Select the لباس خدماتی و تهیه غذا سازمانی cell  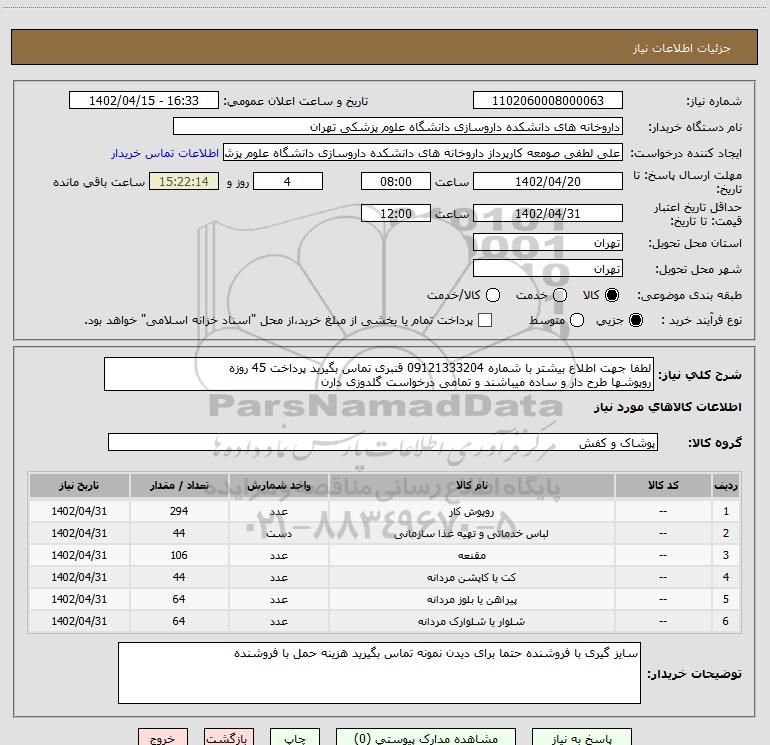coord(471,533)
